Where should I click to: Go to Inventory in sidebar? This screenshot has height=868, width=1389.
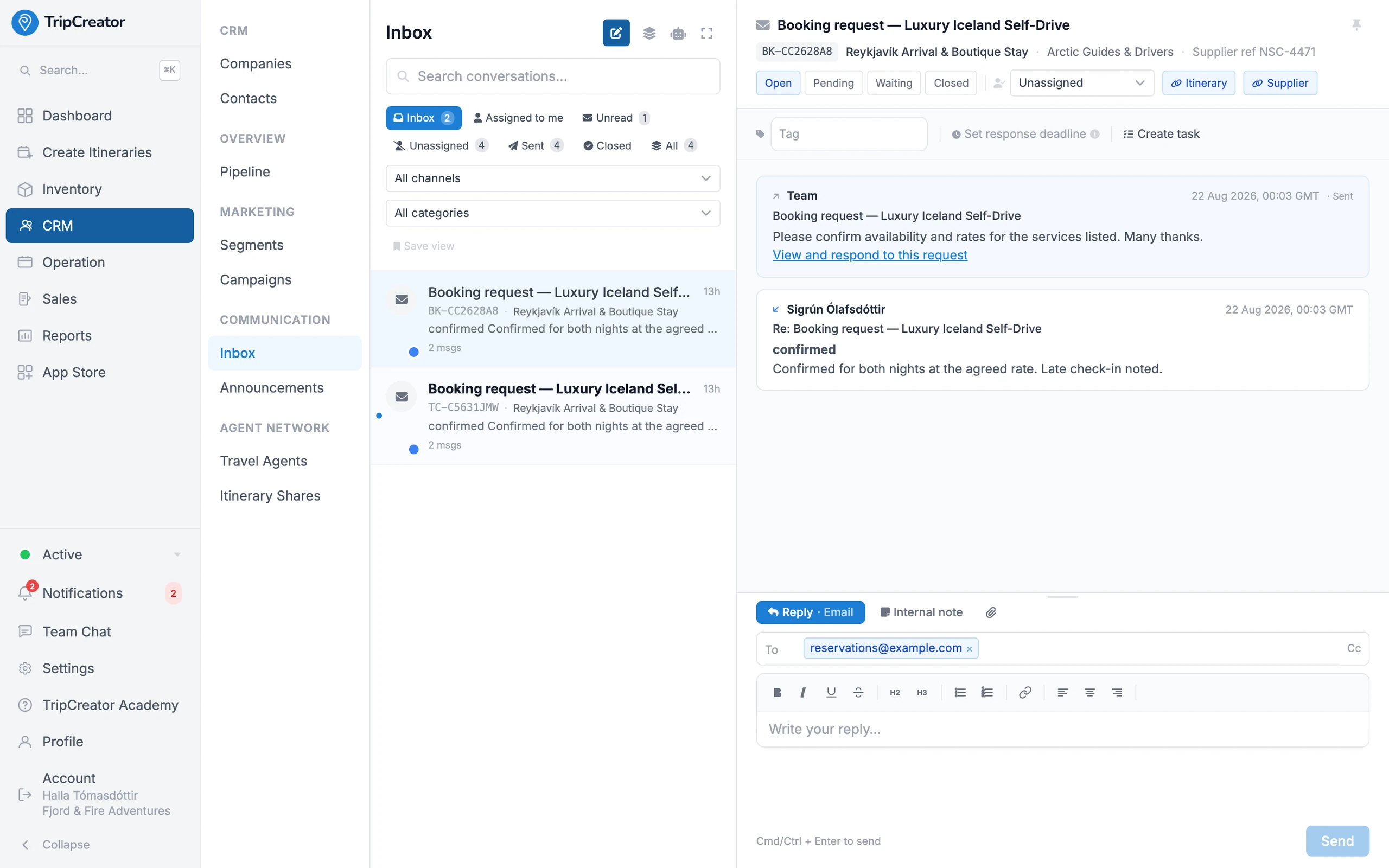click(100, 189)
